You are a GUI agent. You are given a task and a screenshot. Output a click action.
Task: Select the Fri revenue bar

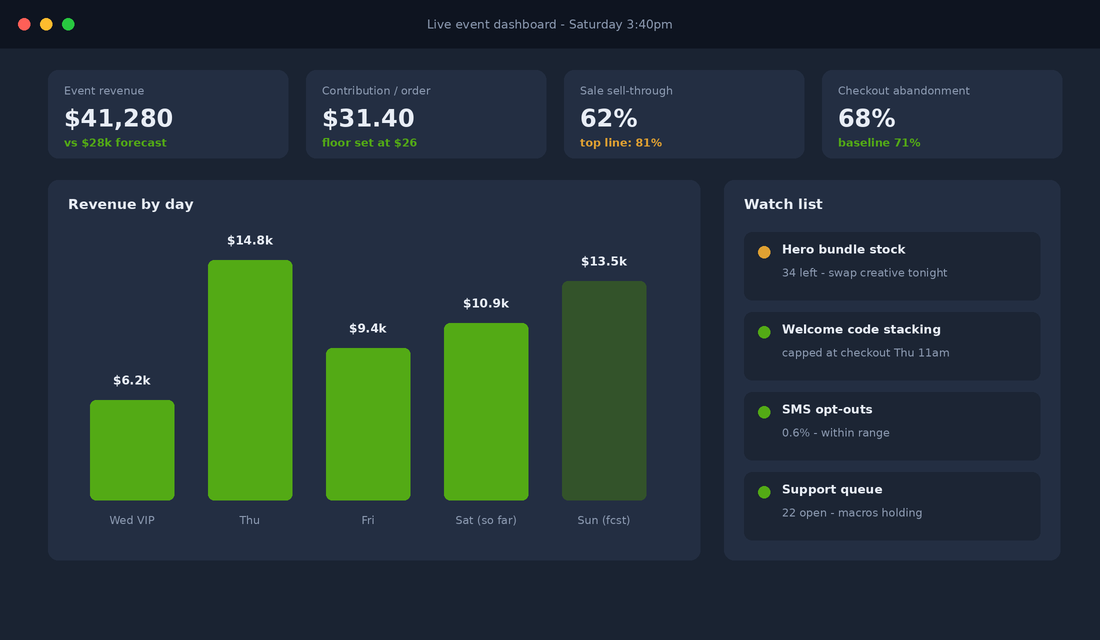[x=368, y=424]
